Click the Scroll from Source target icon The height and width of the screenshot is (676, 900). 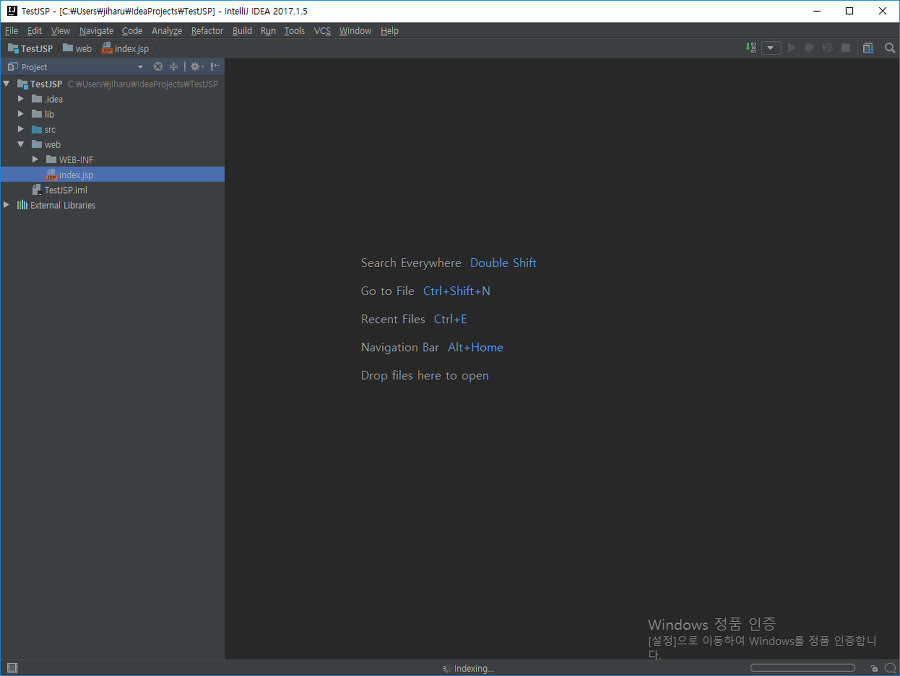[x=158, y=67]
